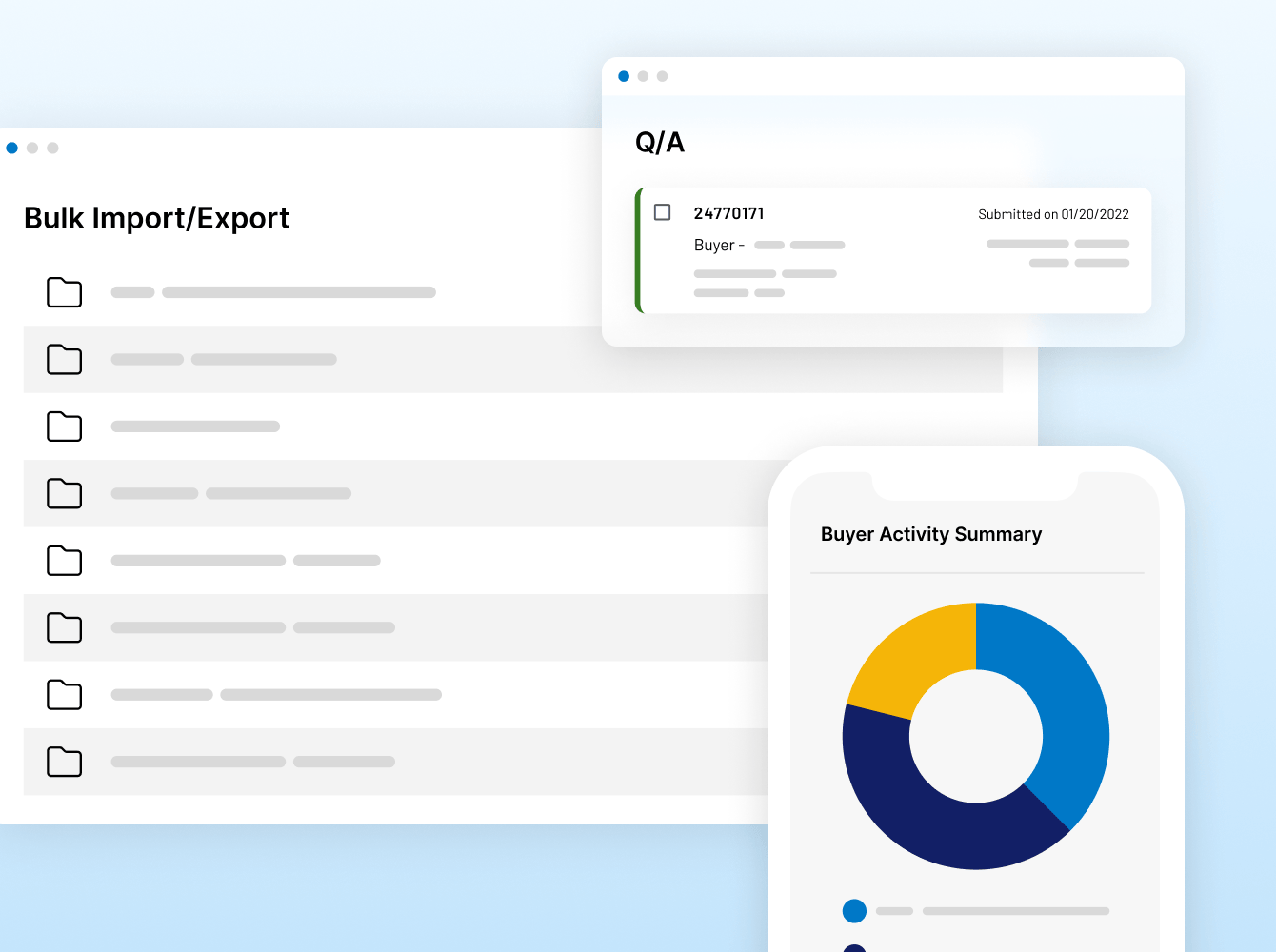Check the box next to record 24770171

tap(662, 213)
